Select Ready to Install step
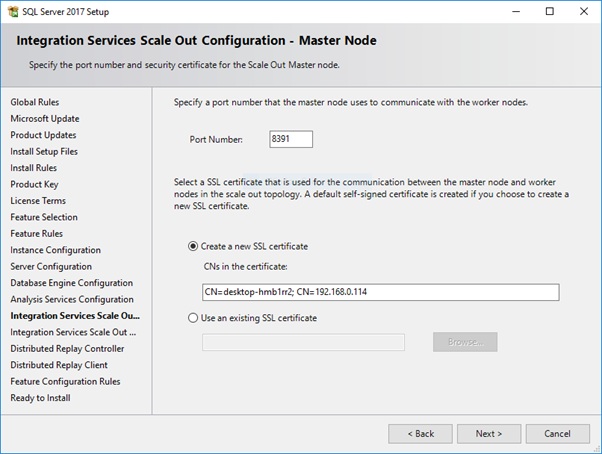This screenshot has height=454, width=602. point(40,398)
